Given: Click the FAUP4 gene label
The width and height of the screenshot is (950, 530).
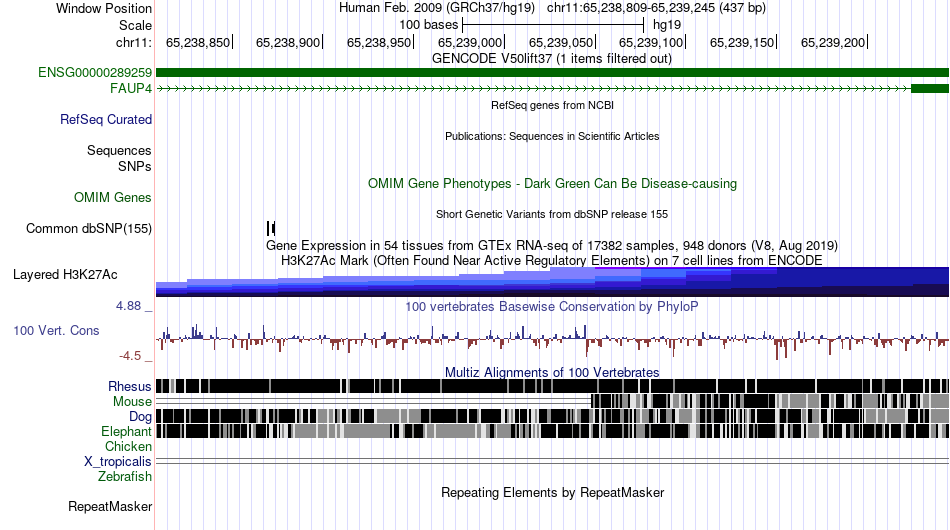Looking at the screenshot, I should pos(131,88).
